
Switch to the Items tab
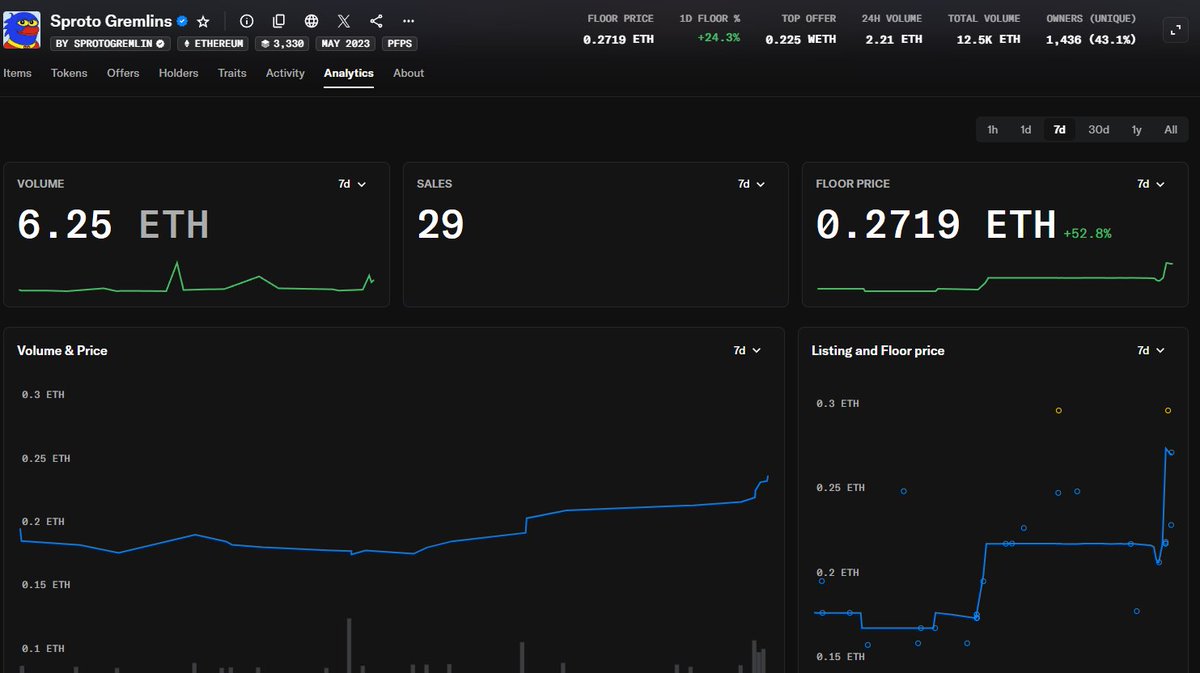(x=17, y=73)
